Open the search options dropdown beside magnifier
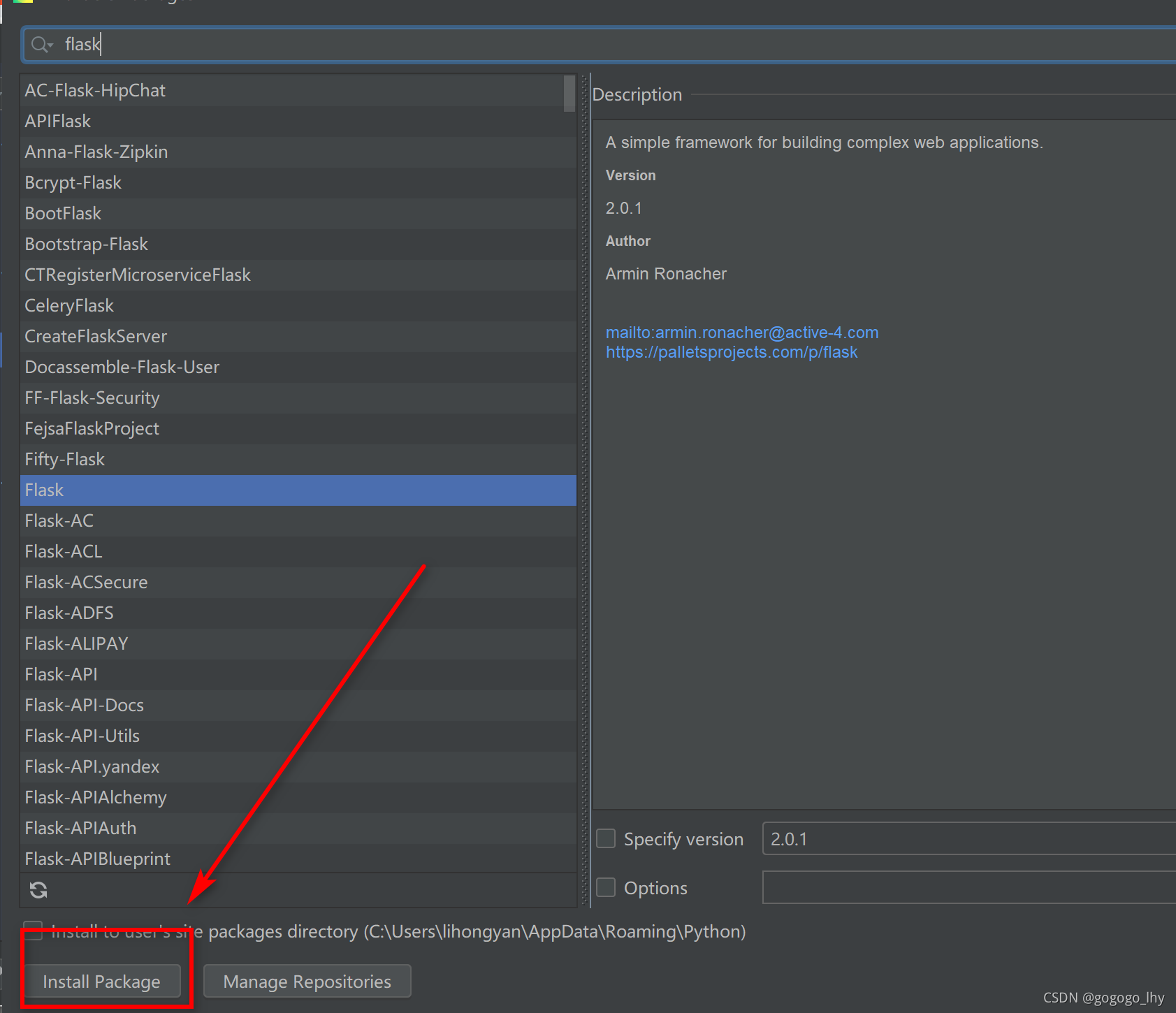 click(x=50, y=45)
